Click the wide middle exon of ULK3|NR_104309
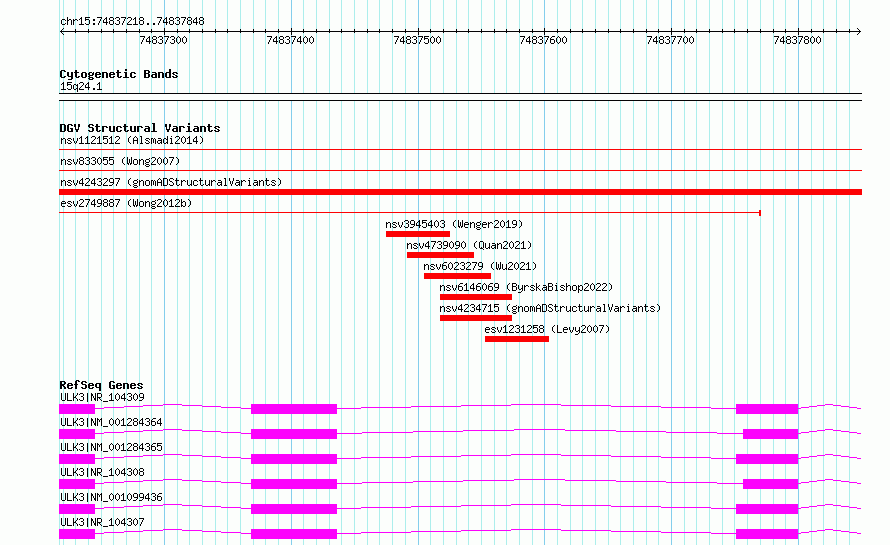Viewport: 890px width, 545px height. click(x=294, y=409)
